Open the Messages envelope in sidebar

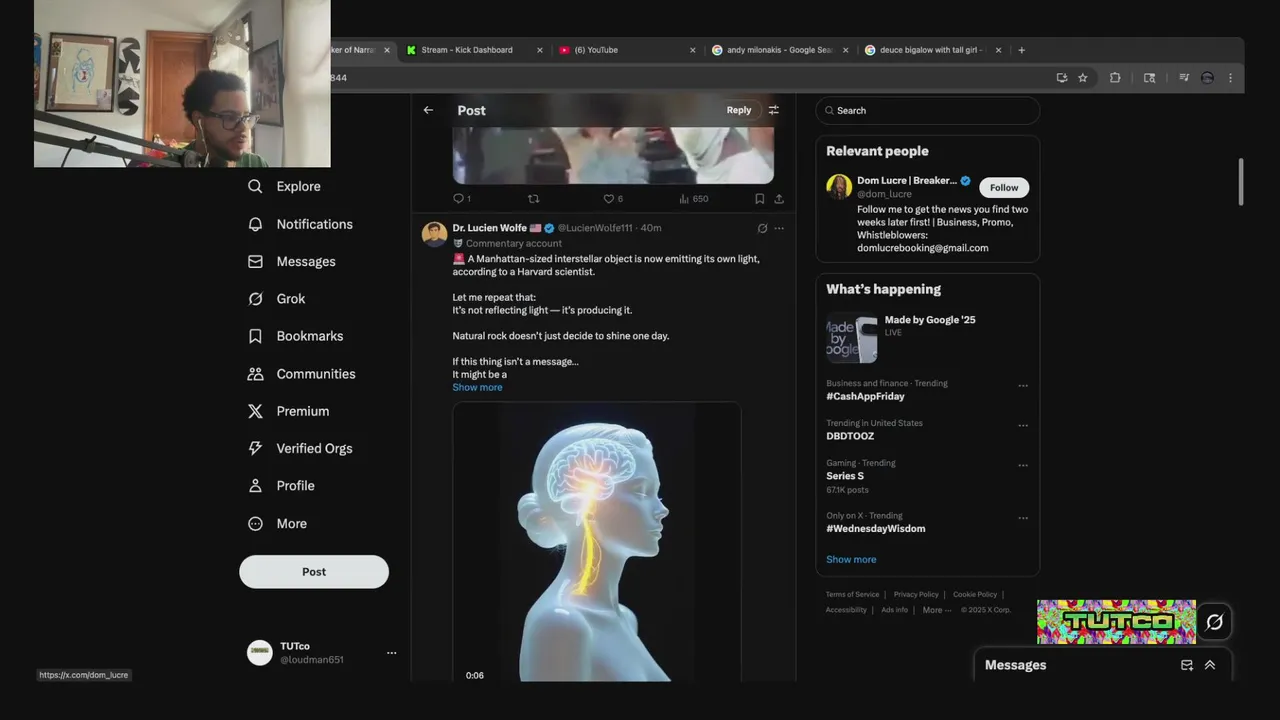coord(292,261)
